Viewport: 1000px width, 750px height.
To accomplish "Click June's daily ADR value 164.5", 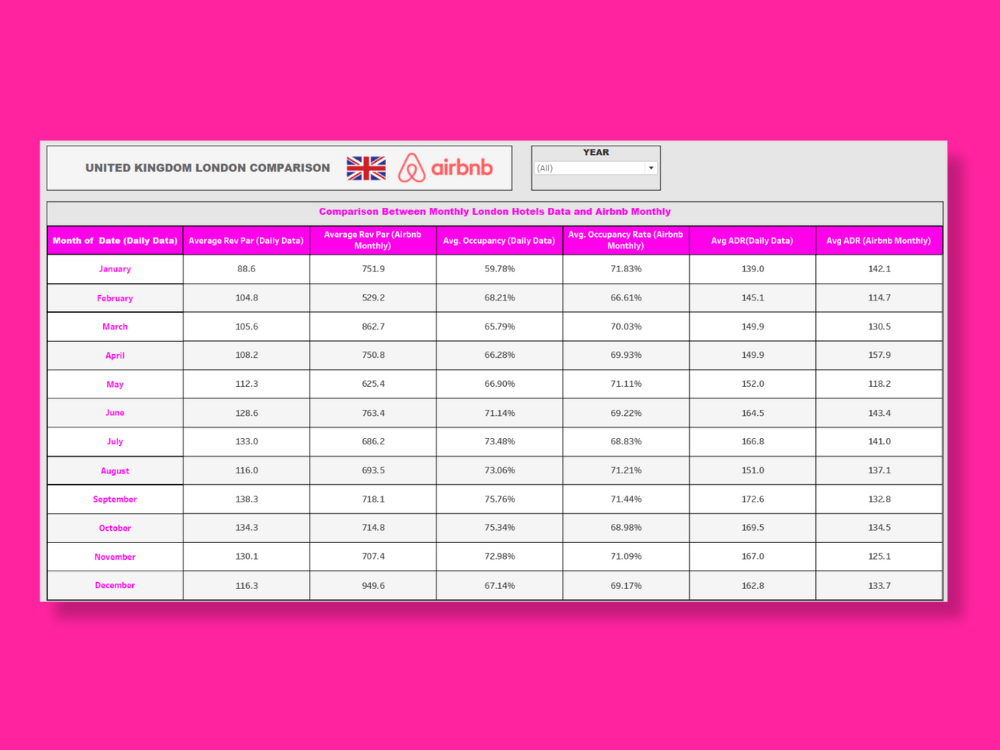I will click(753, 413).
